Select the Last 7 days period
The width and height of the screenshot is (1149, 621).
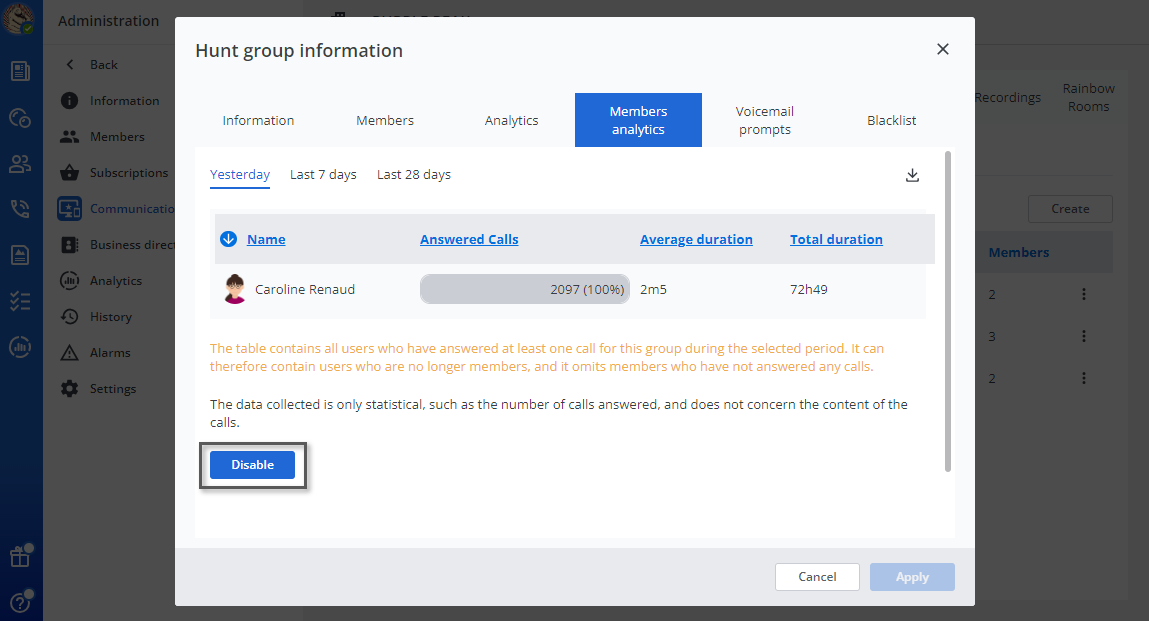[323, 175]
